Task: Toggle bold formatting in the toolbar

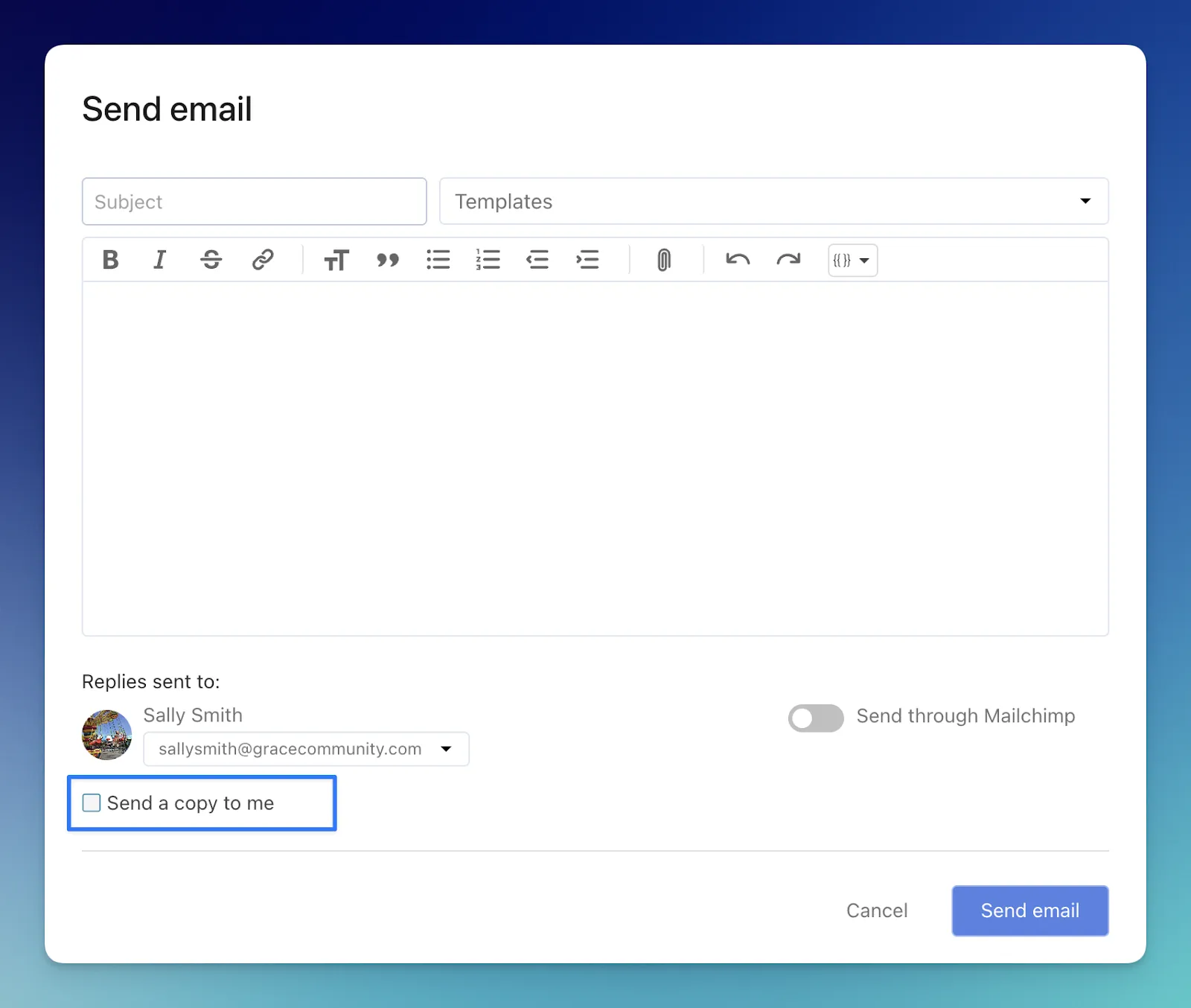Action: pyautogui.click(x=110, y=260)
